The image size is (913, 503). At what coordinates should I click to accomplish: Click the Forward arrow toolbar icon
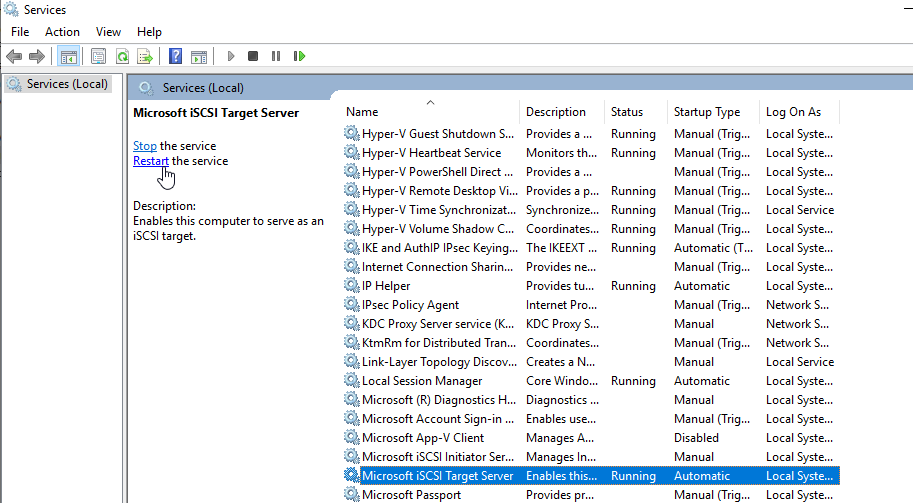pyautogui.click(x=37, y=56)
